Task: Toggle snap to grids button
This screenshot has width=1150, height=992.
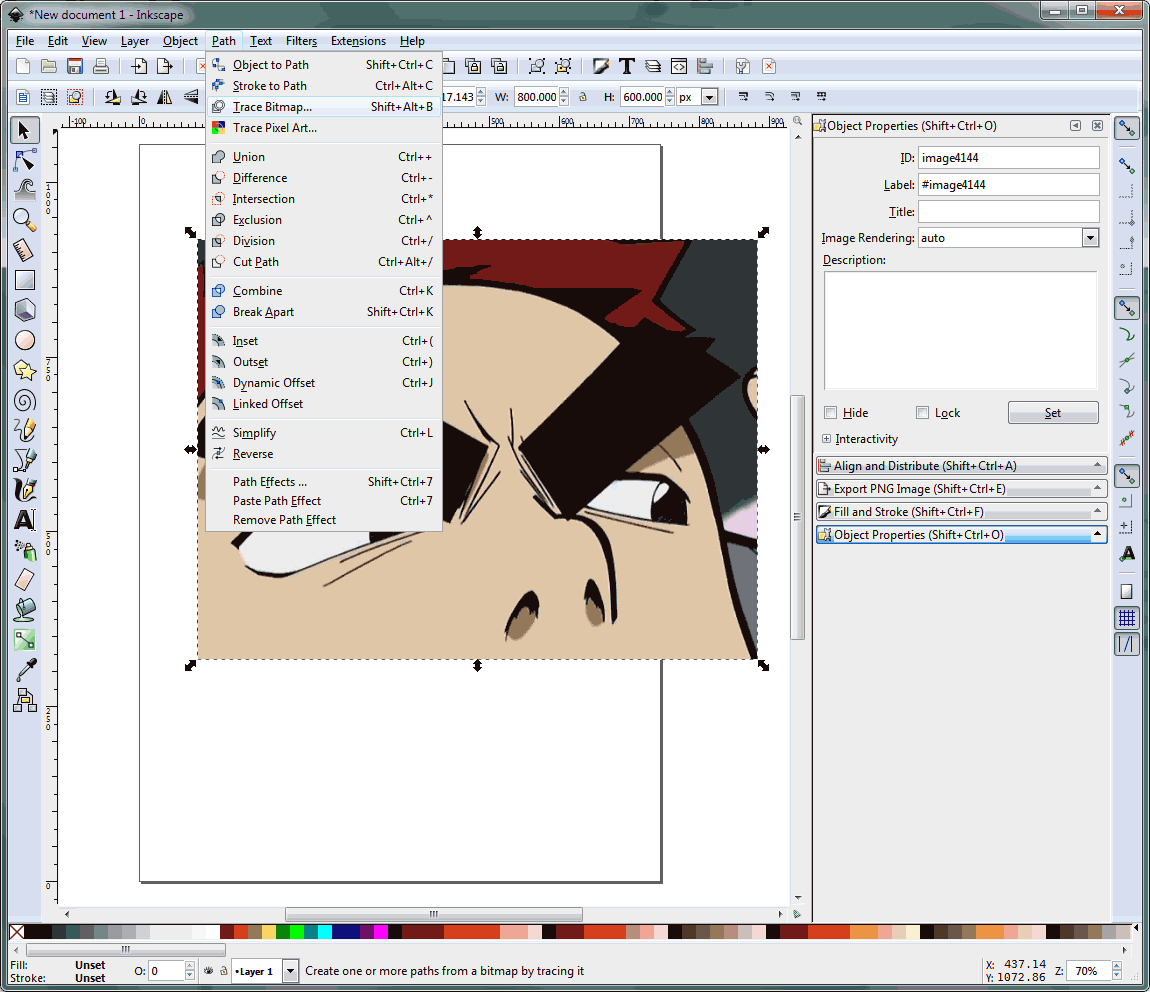Action: click(1127, 618)
